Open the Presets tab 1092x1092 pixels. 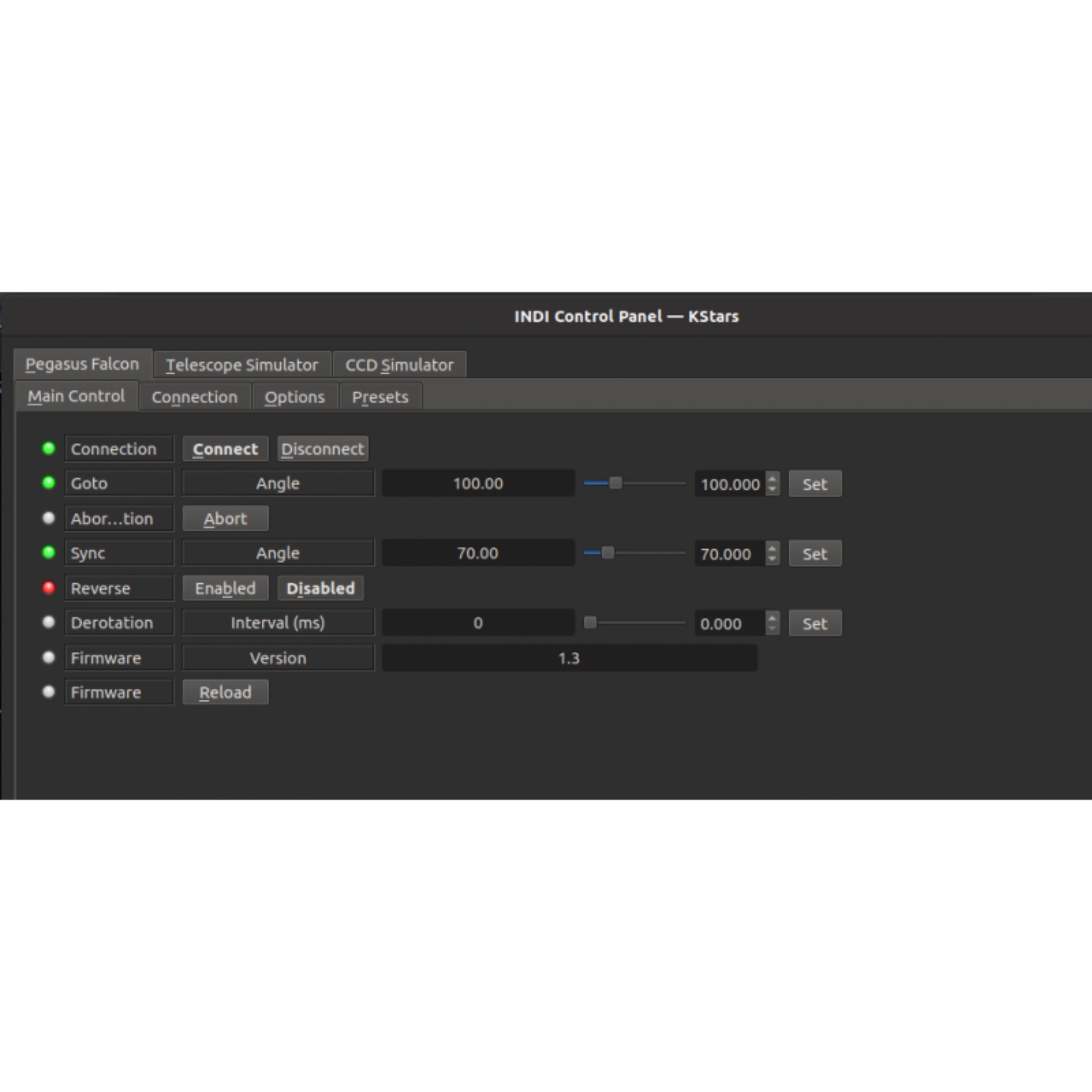[380, 397]
